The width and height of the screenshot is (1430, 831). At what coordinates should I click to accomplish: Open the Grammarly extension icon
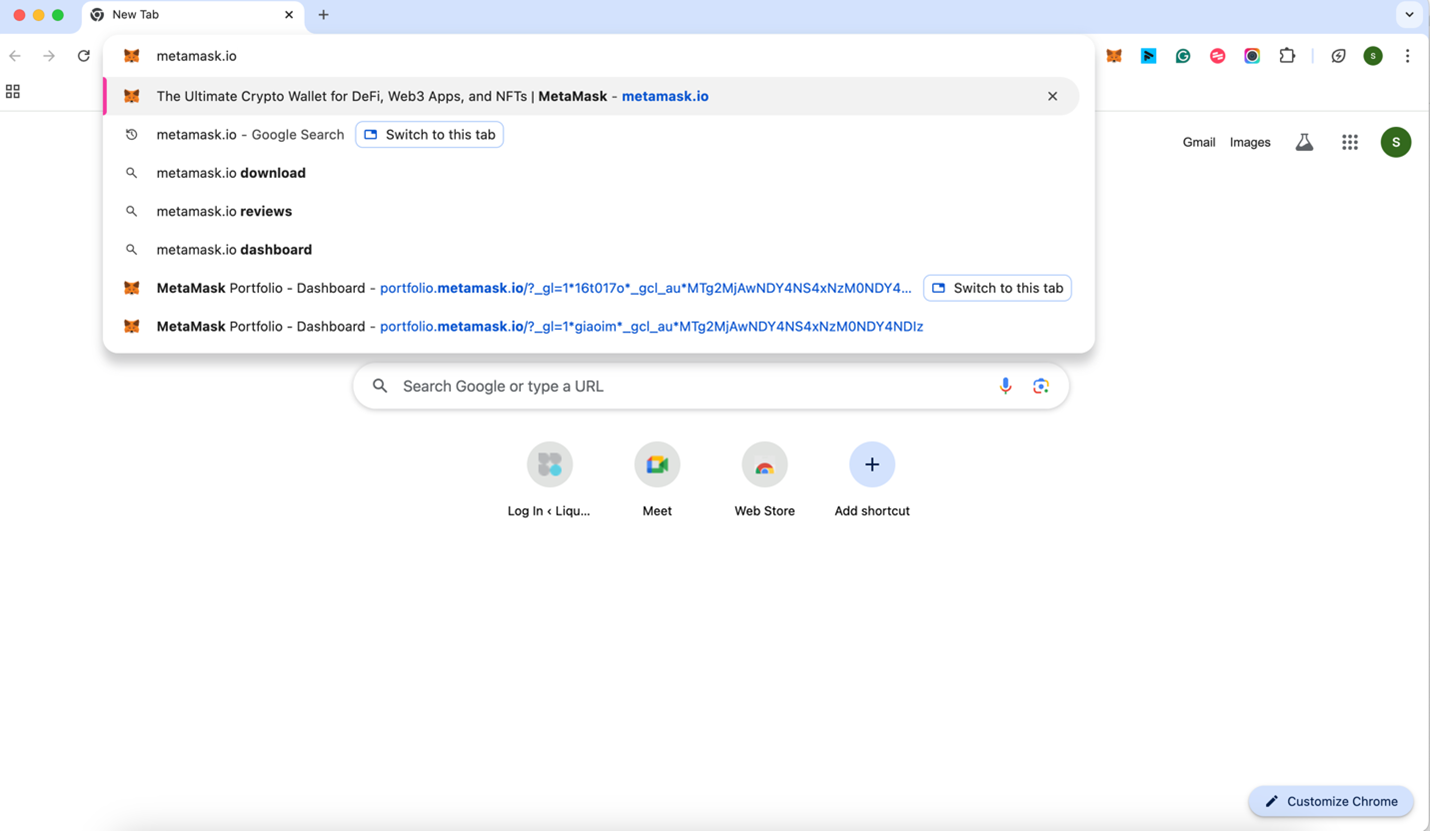point(1183,56)
